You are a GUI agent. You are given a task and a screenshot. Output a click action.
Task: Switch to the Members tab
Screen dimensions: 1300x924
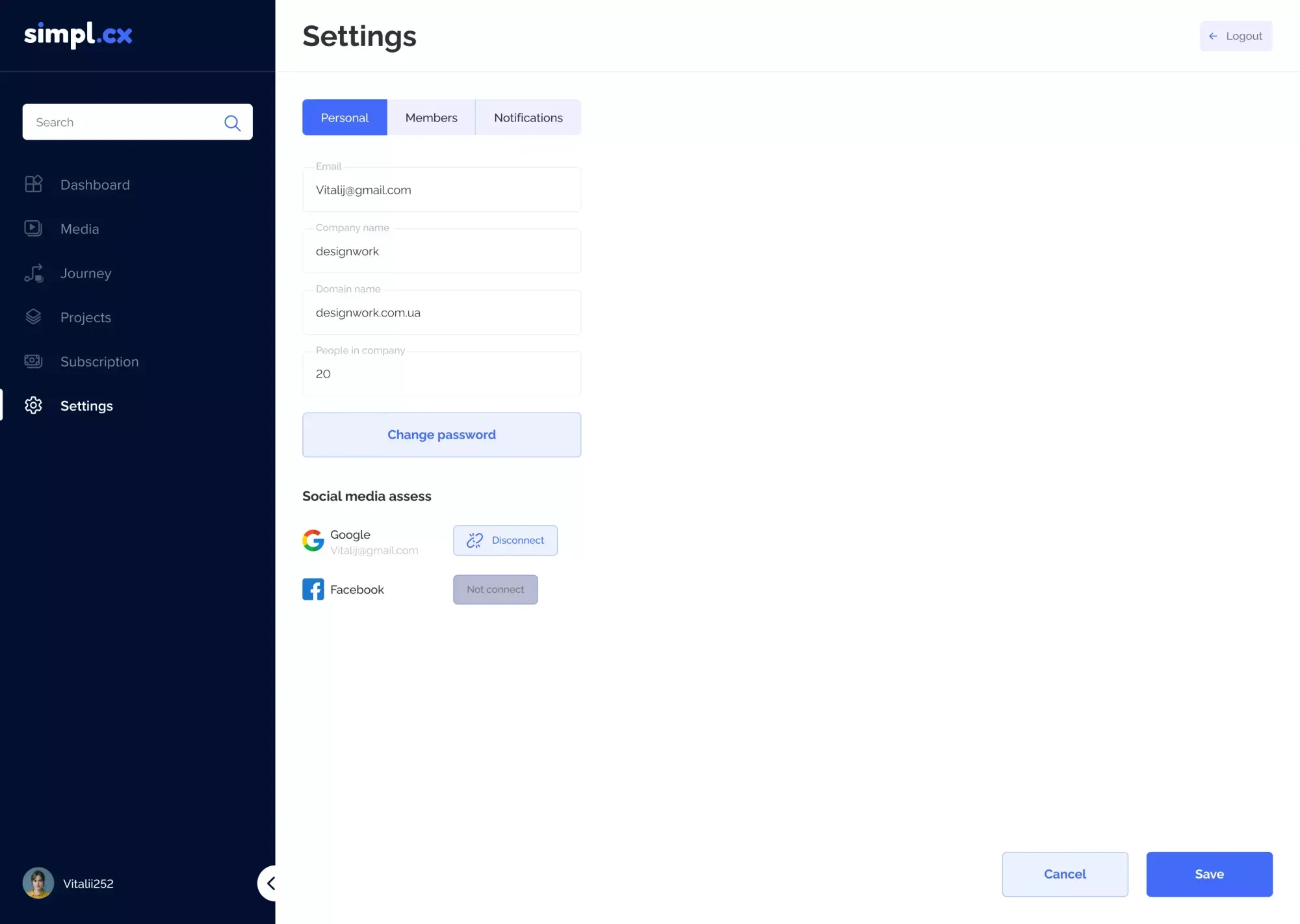tap(431, 117)
